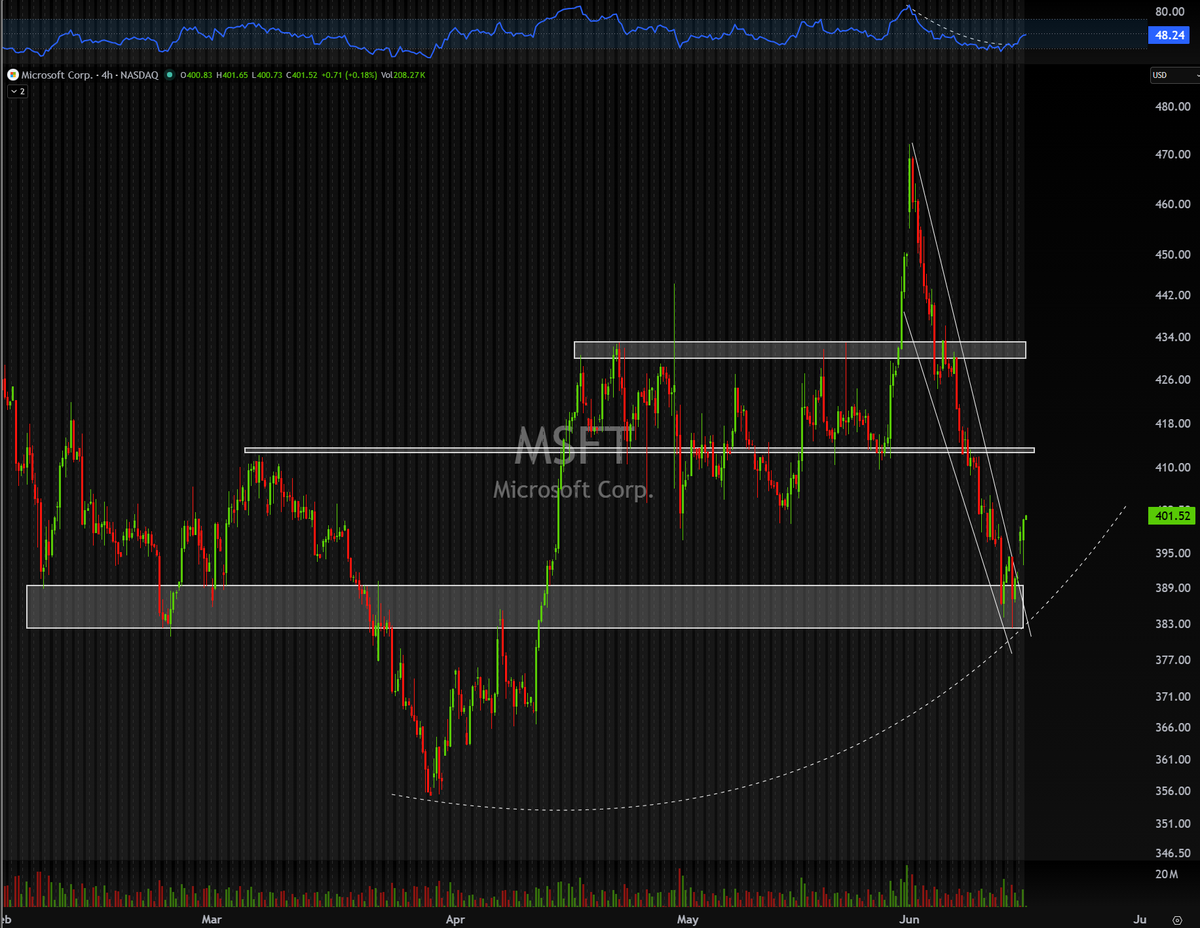Click the 480.00 price scale label
This screenshot has height=928, width=1200.
(x=1172, y=107)
